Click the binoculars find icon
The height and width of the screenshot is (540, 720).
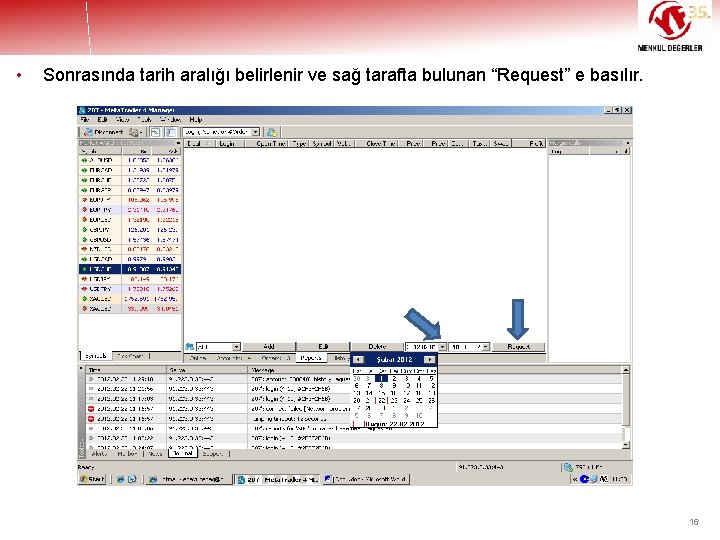point(189,347)
